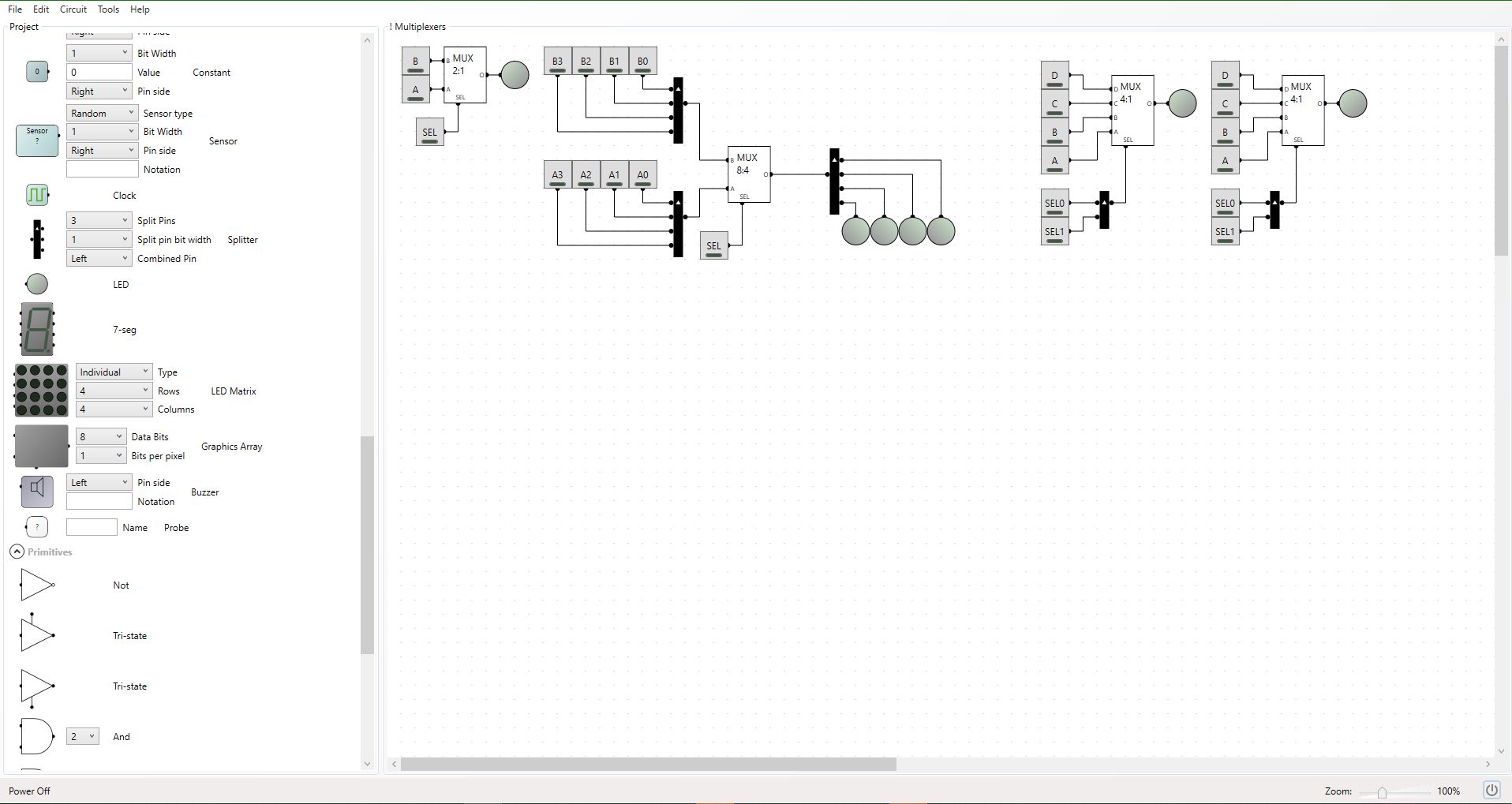
Task: Open the Circuit menu
Action: (73, 9)
